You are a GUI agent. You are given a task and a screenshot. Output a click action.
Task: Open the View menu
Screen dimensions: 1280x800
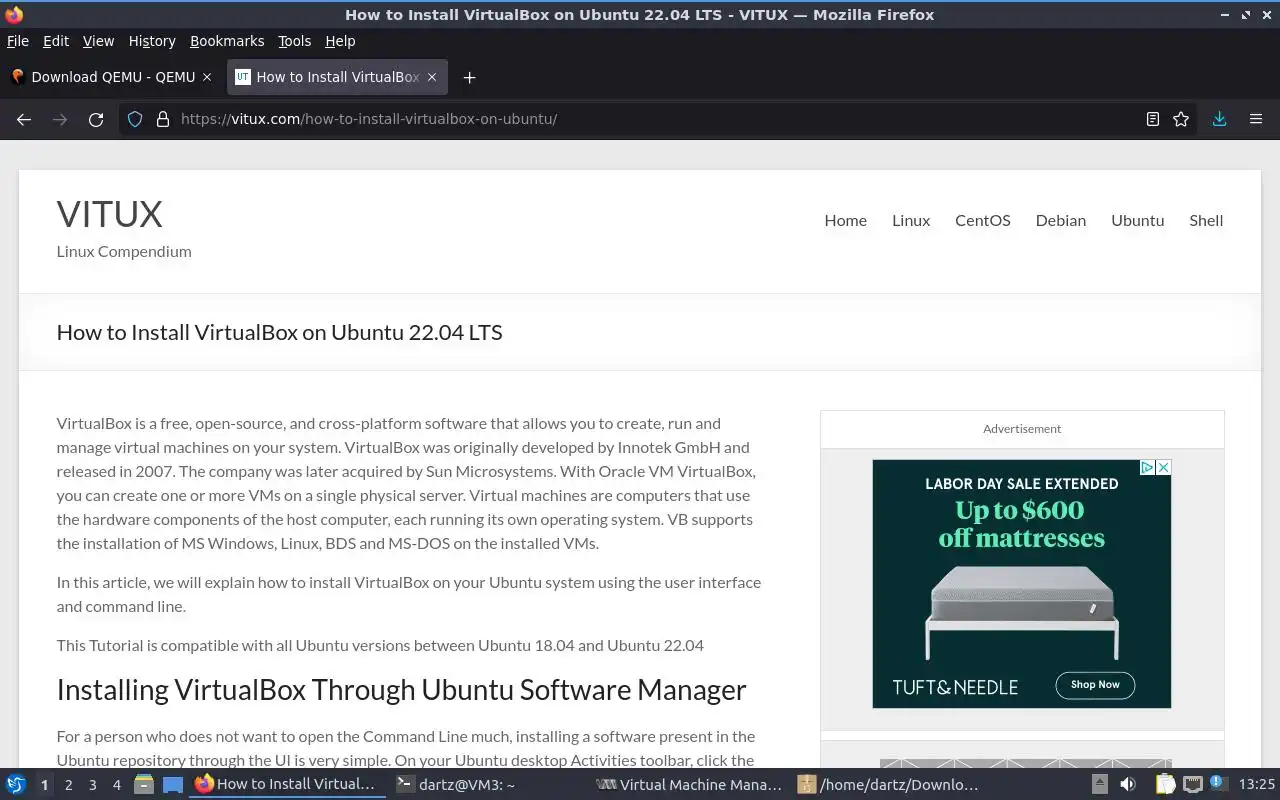pyautogui.click(x=98, y=41)
